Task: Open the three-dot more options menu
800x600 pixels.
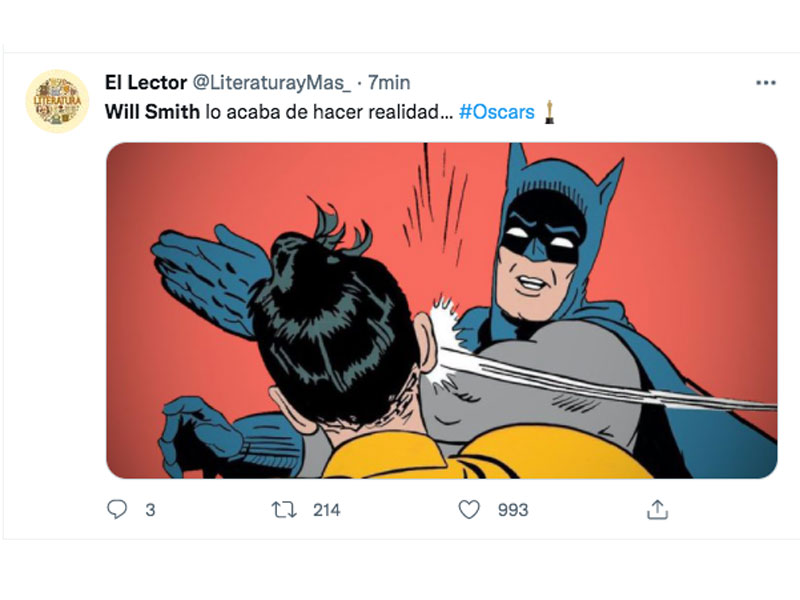Action: pyautogui.click(x=765, y=82)
